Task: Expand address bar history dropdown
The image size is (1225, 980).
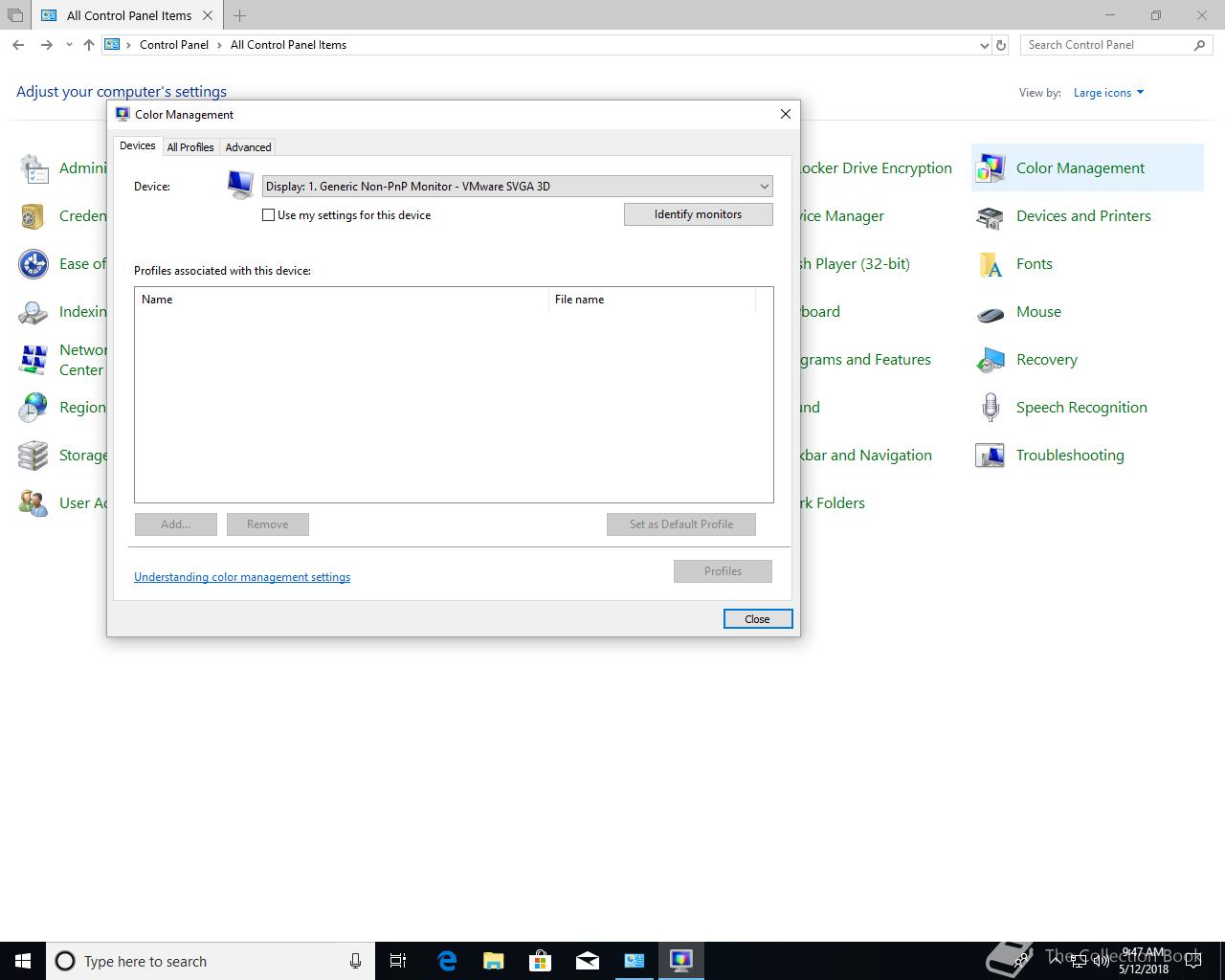Action: pyautogui.click(x=985, y=45)
